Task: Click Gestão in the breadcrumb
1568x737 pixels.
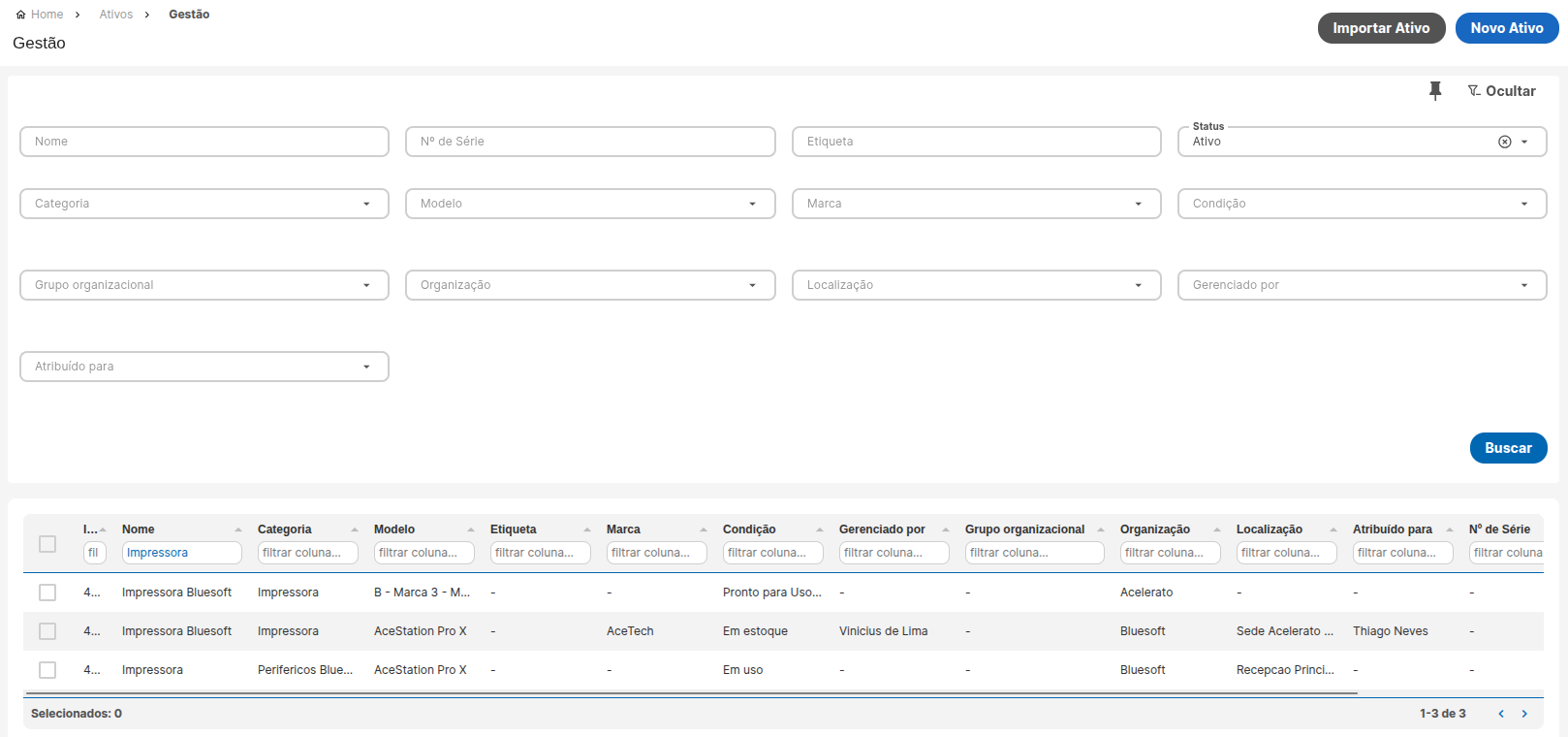Action: [x=189, y=15]
